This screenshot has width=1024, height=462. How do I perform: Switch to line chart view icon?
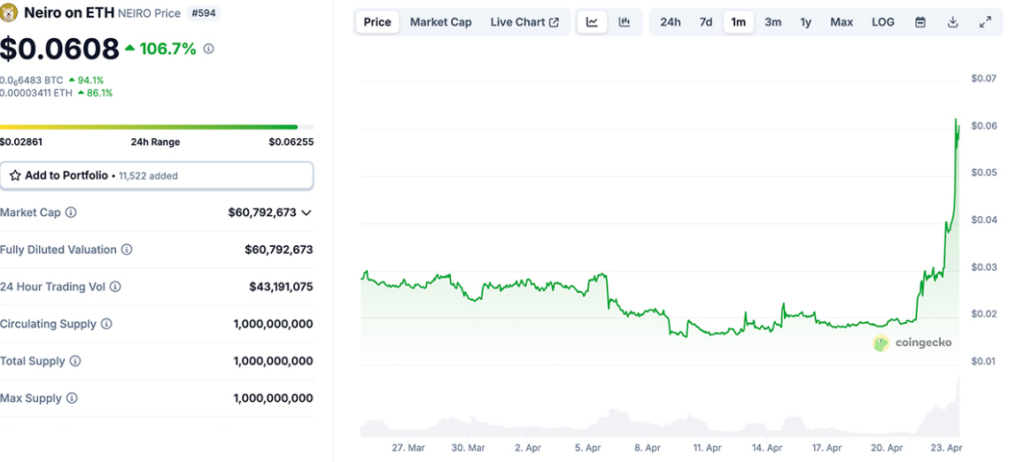click(x=592, y=22)
